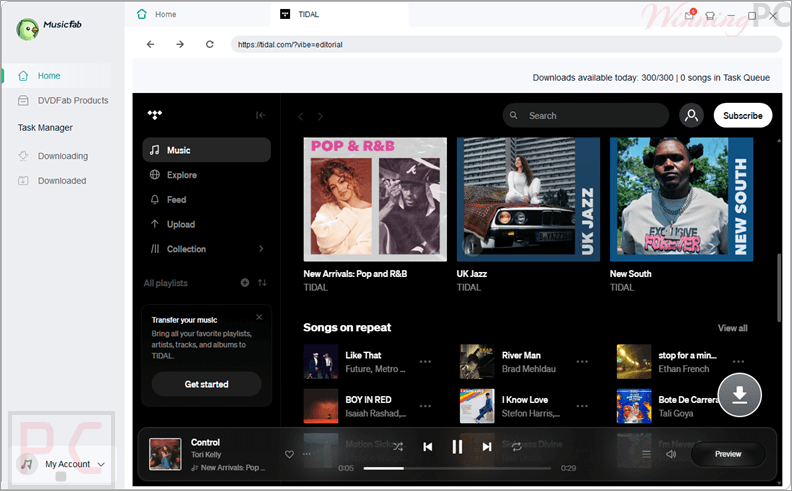Click TIDAL's in-page forward chevron
Viewport: 792px width, 491px height.
pyautogui.click(x=320, y=116)
